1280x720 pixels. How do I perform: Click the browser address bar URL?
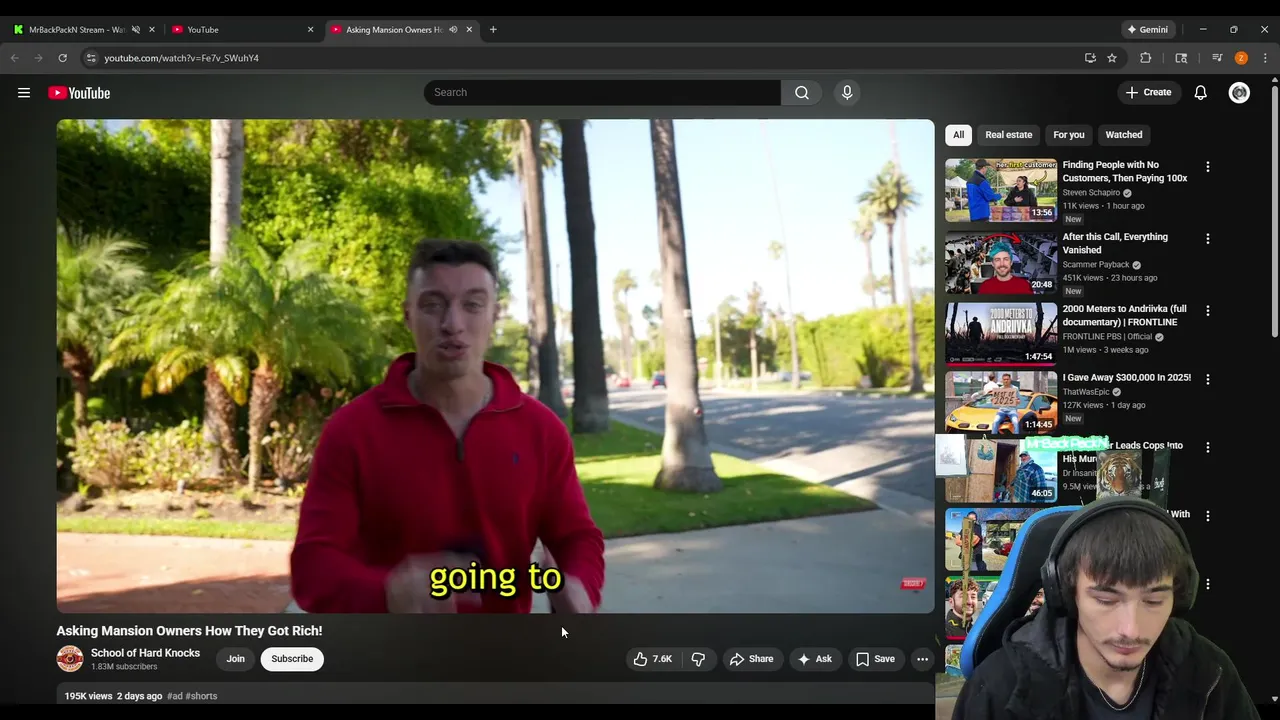181,58
